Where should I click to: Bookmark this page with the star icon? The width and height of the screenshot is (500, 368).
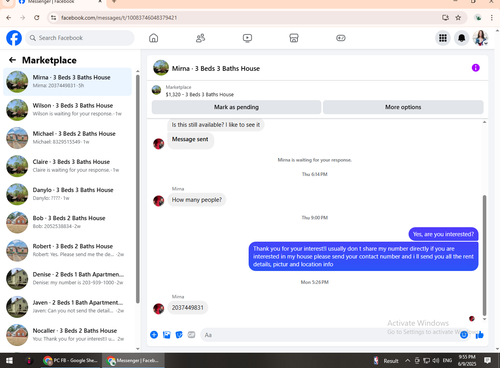point(458,18)
